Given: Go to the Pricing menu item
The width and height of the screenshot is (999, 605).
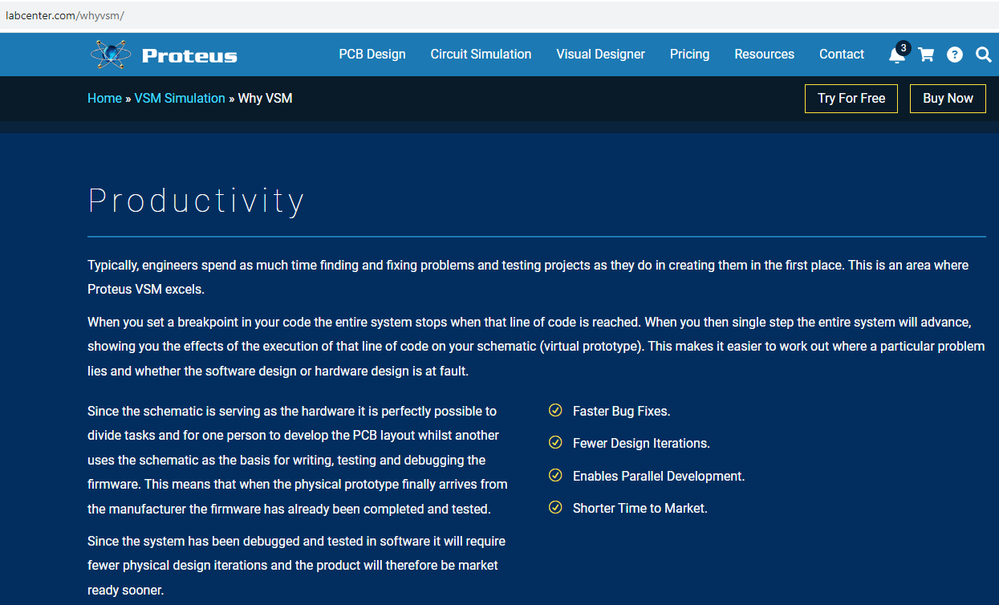Looking at the screenshot, I should (x=689, y=54).
